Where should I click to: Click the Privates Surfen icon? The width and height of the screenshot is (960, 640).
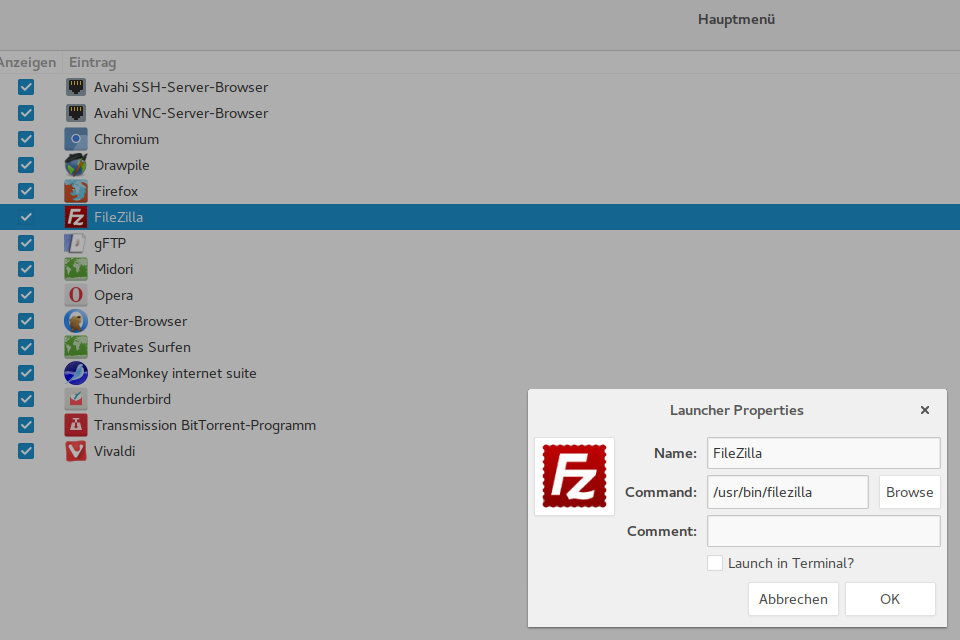[76, 347]
